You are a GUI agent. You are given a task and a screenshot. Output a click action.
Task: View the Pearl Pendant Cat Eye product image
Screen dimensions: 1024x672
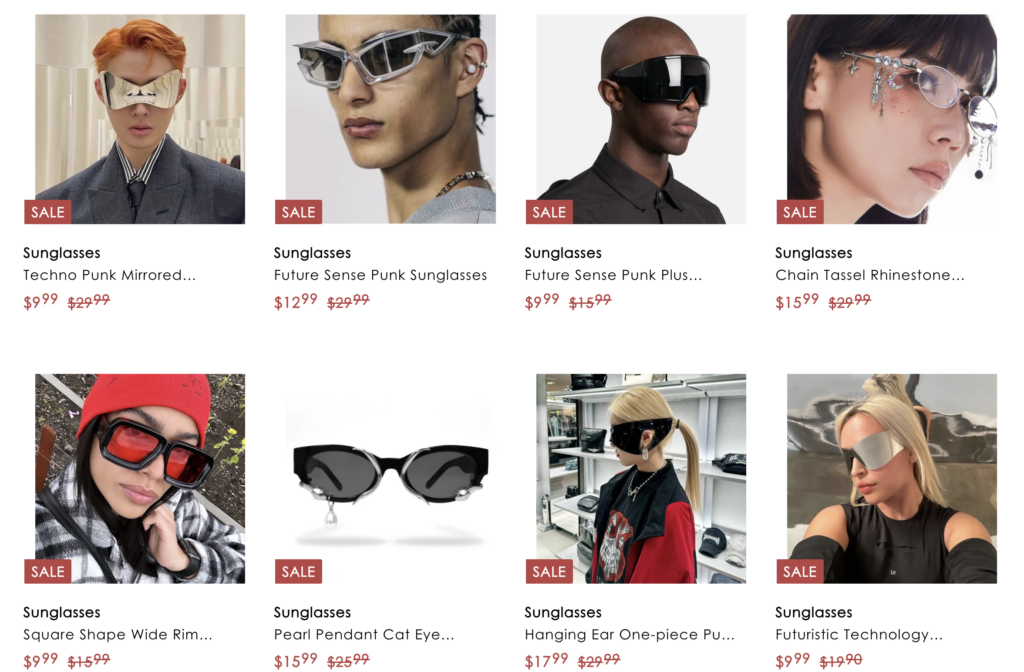(391, 479)
